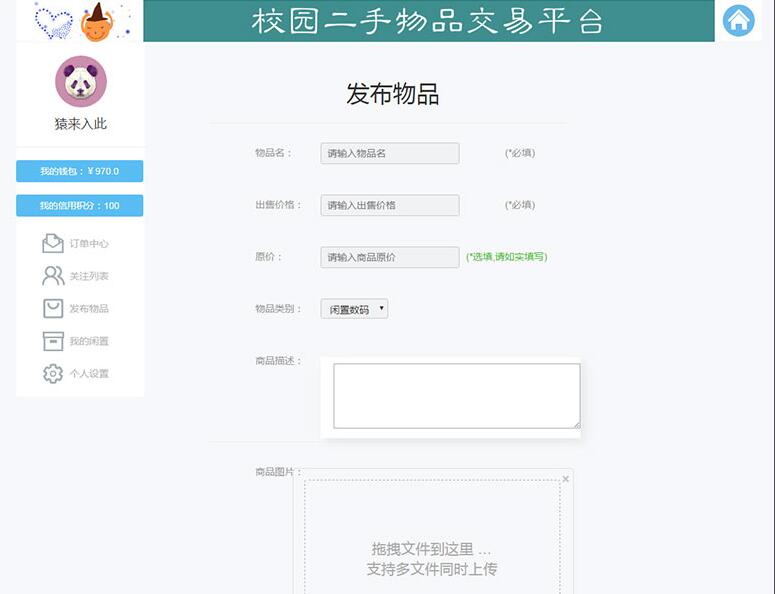Click the 关注列表 people icon
The width and height of the screenshot is (775, 594).
tap(53, 276)
